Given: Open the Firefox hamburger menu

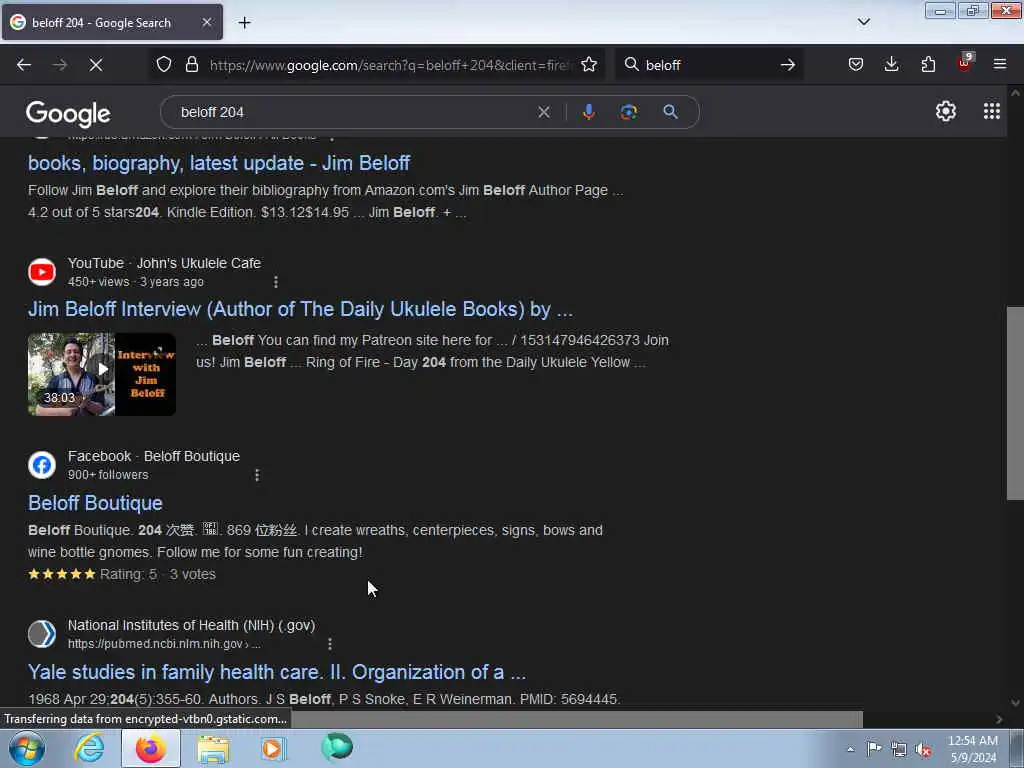Looking at the screenshot, I should (1000, 64).
